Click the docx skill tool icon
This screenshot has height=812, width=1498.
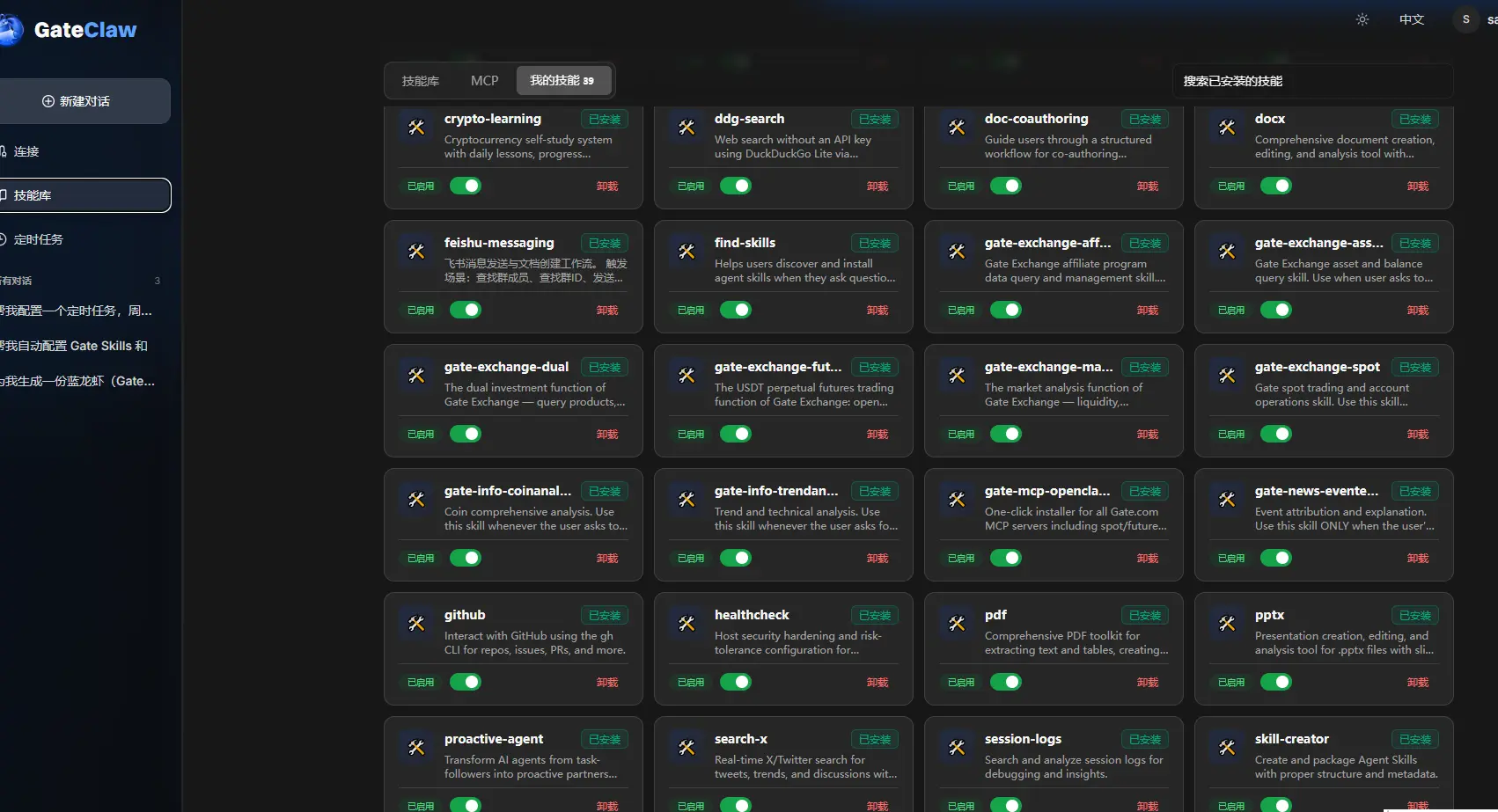coord(1227,128)
